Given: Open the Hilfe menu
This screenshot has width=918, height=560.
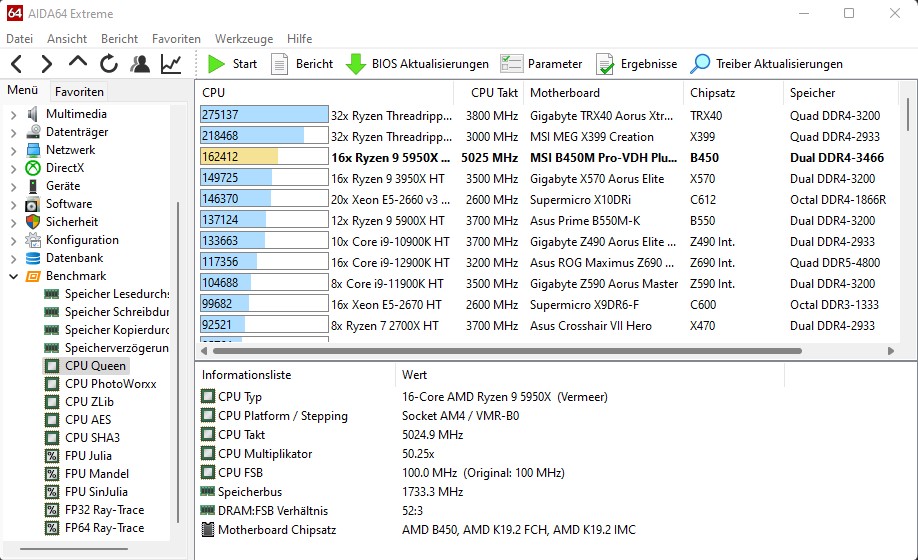Looking at the screenshot, I should tap(299, 39).
